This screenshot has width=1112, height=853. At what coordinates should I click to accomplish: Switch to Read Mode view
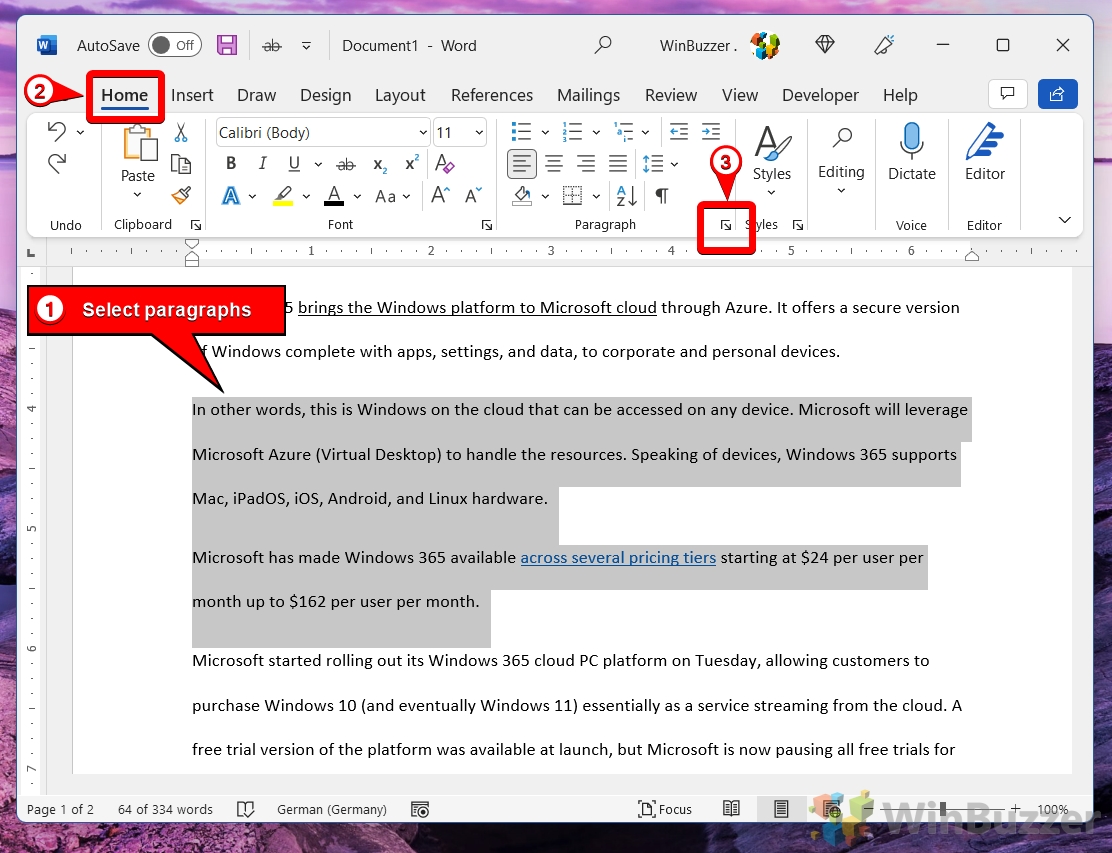coord(731,808)
